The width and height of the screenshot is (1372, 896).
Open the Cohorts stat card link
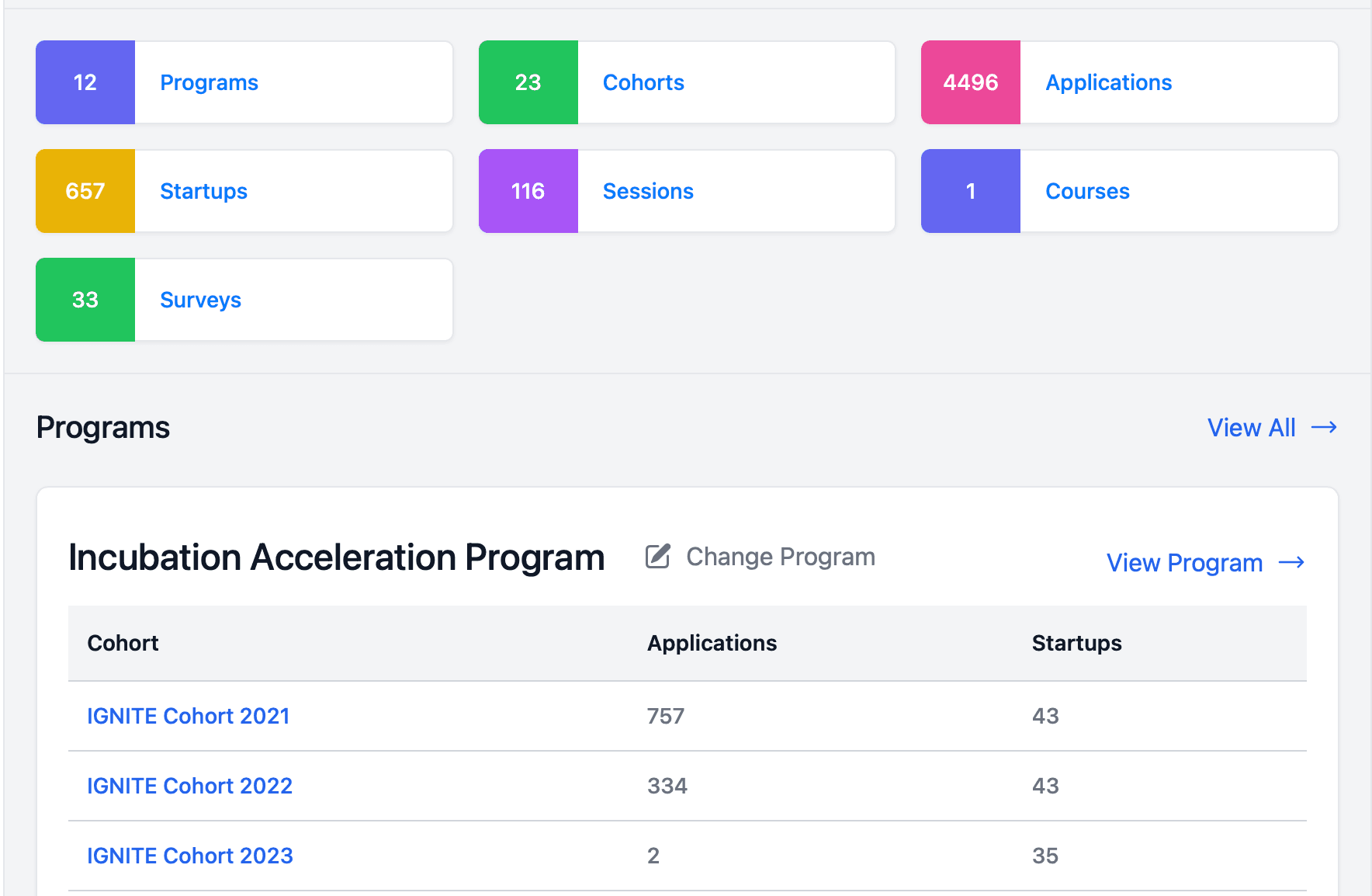pos(643,82)
